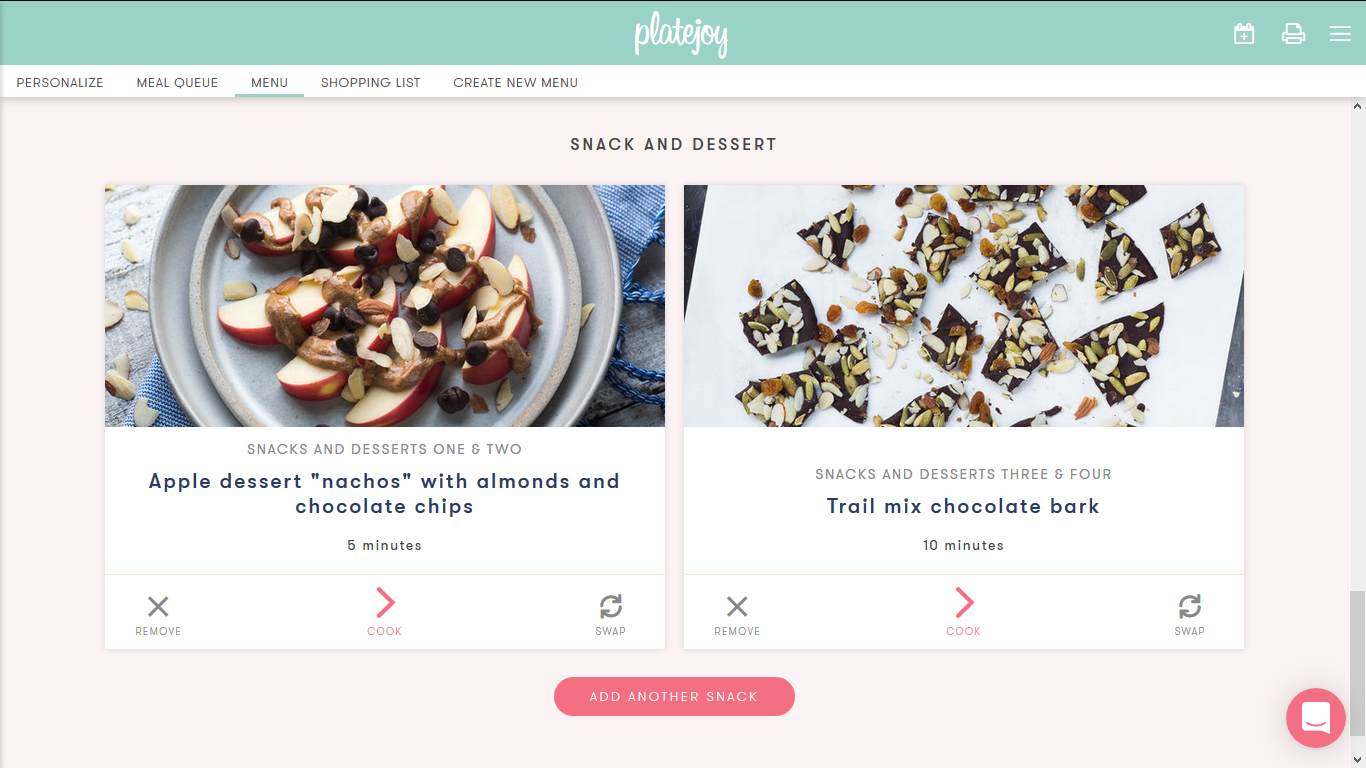This screenshot has width=1366, height=768.
Task: Click the printer icon in header
Action: (x=1293, y=33)
